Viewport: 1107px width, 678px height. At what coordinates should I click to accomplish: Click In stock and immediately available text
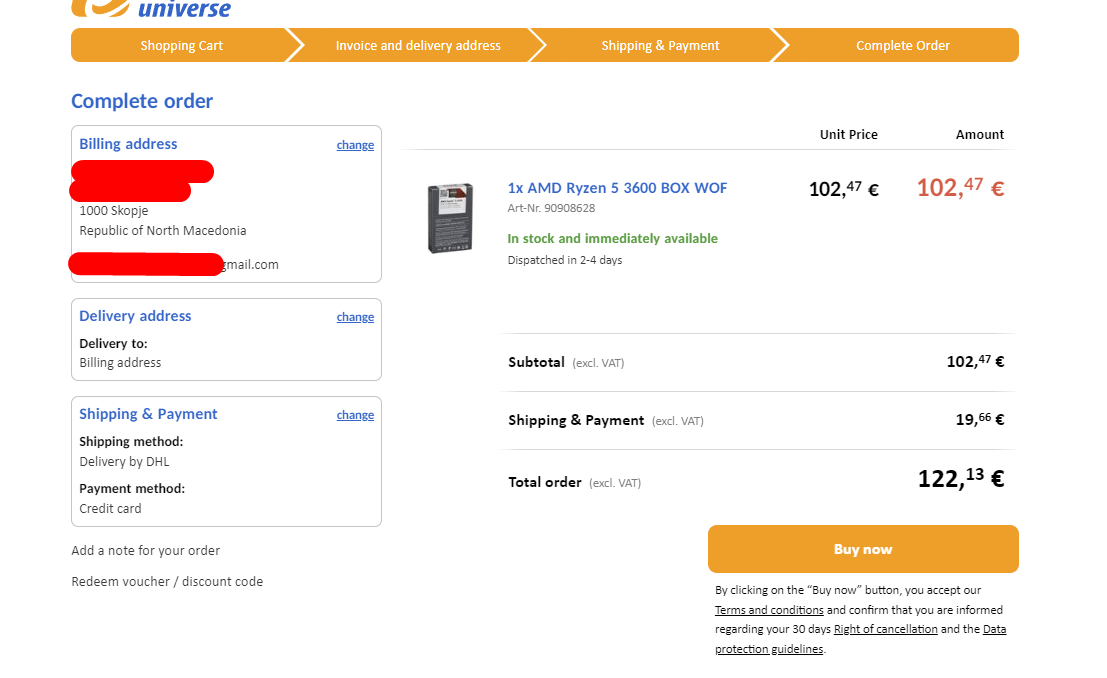pos(612,239)
